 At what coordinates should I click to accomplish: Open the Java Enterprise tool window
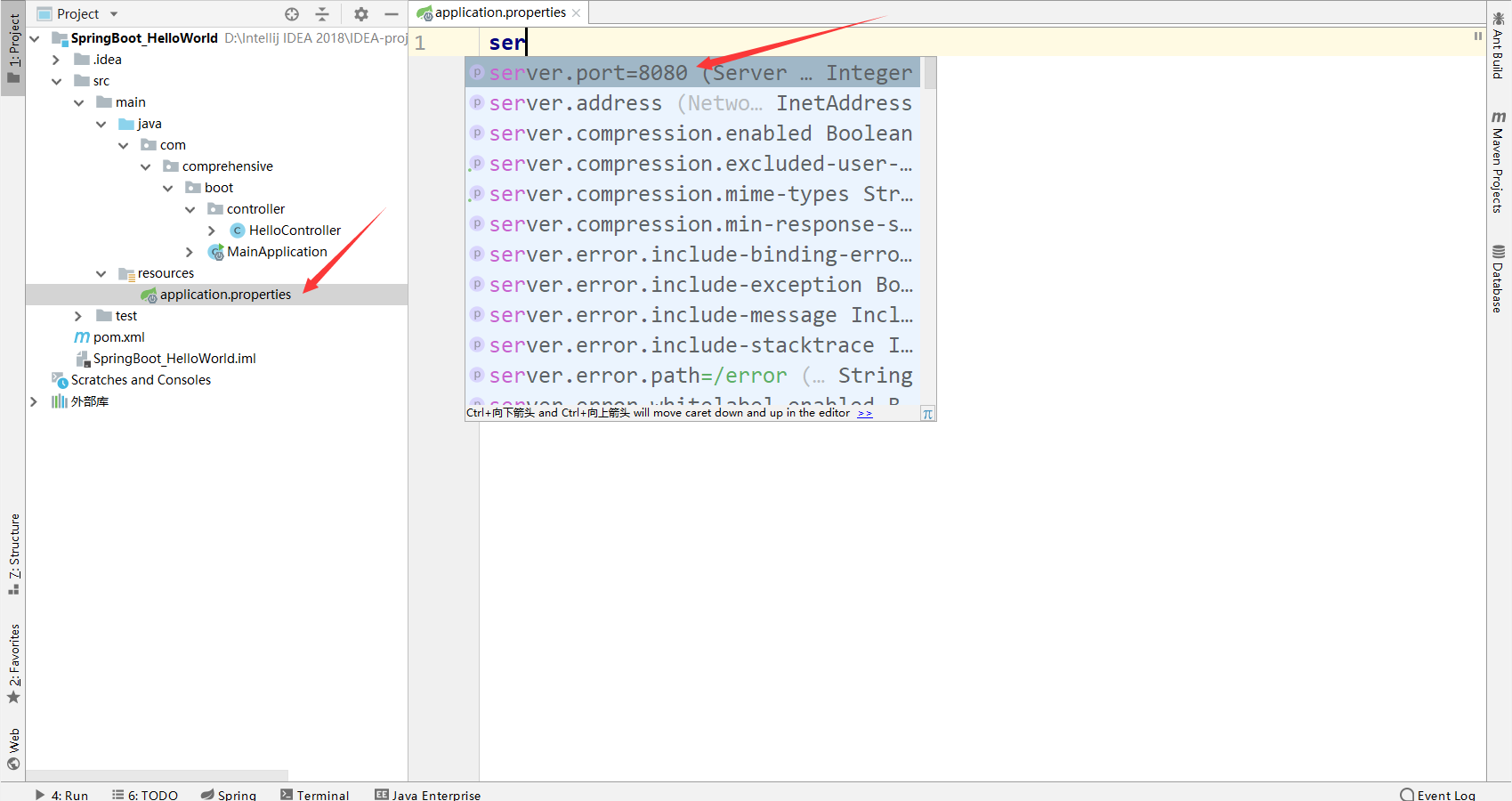pyautogui.click(x=428, y=794)
